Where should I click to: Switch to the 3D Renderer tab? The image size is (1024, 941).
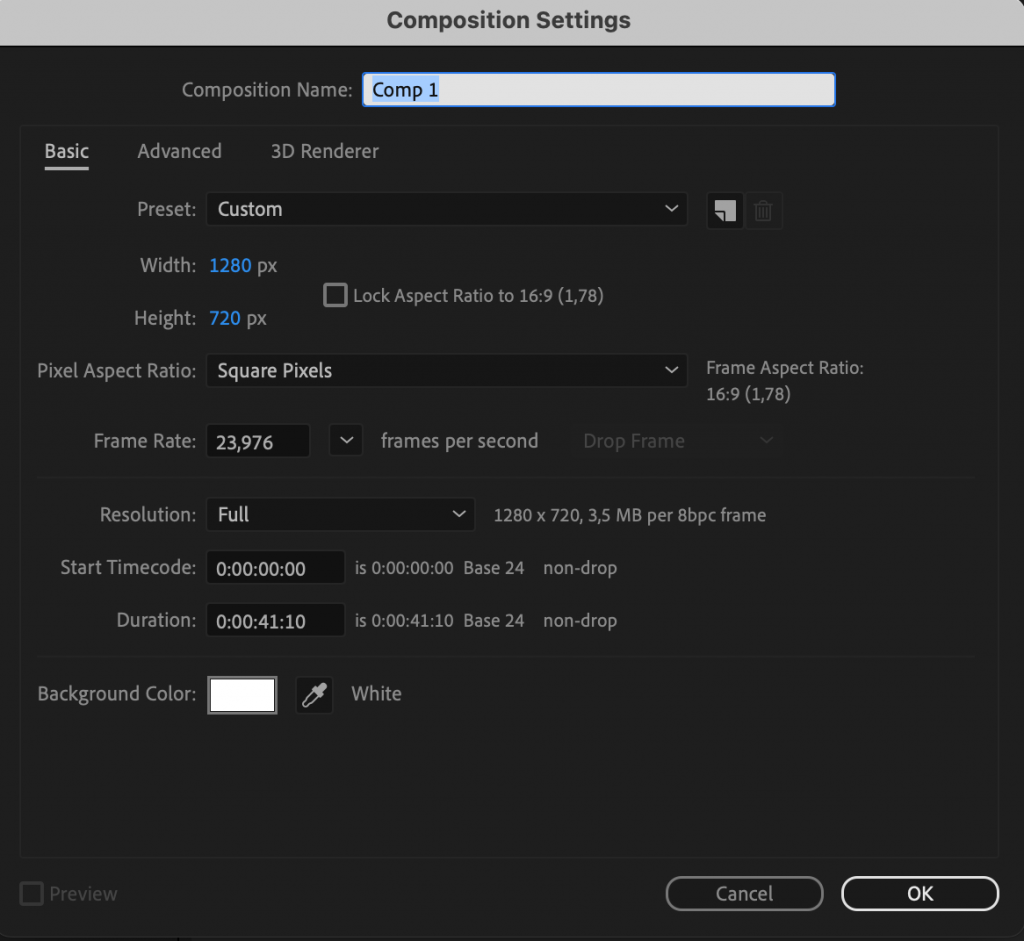[x=324, y=151]
